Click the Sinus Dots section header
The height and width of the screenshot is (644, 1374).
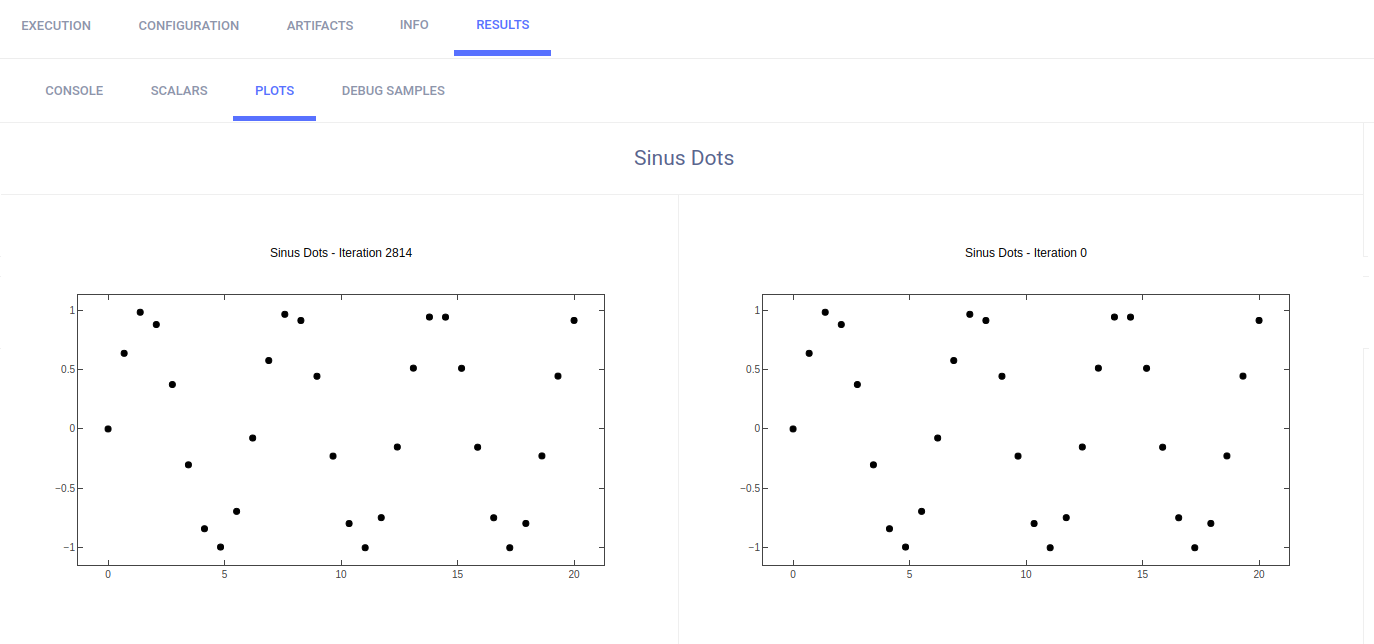coord(684,158)
